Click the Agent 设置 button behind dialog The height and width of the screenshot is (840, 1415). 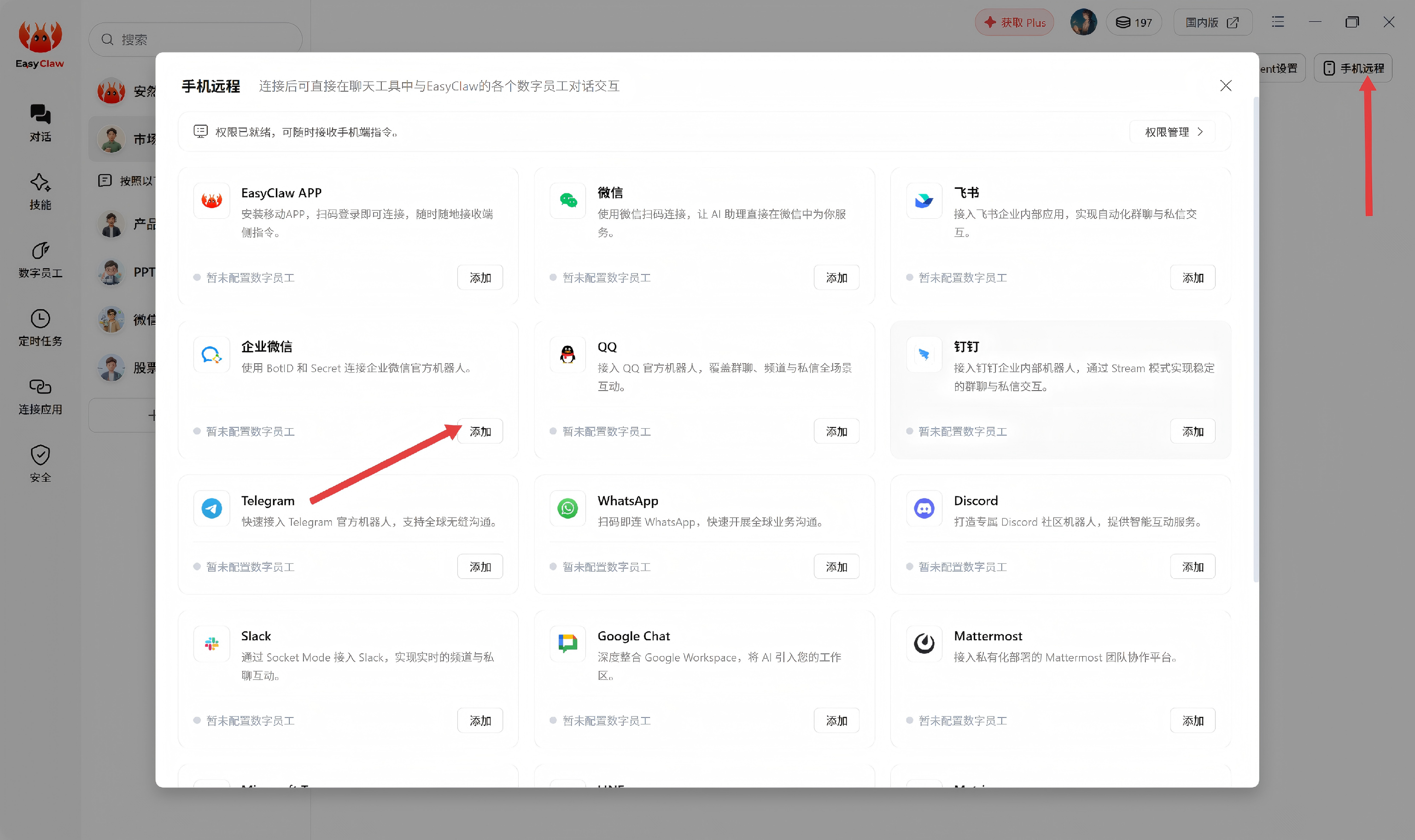(x=1282, y=68)
